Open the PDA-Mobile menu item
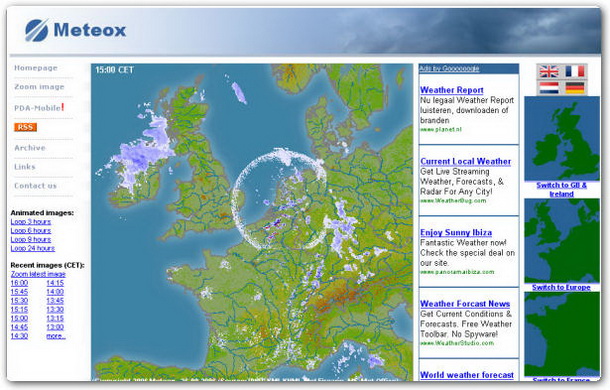 [38, 108]
